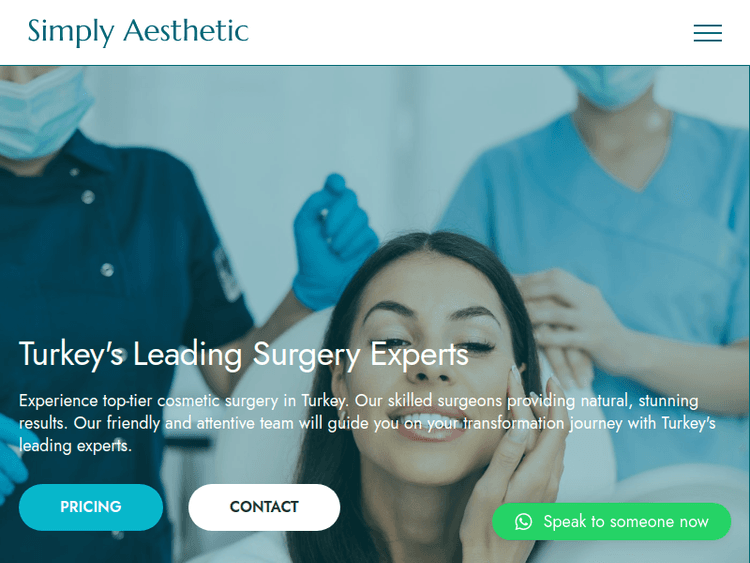Open the hamburger menu icon
750x563 pixels.
pyautogui.click(x=707, y=33)
